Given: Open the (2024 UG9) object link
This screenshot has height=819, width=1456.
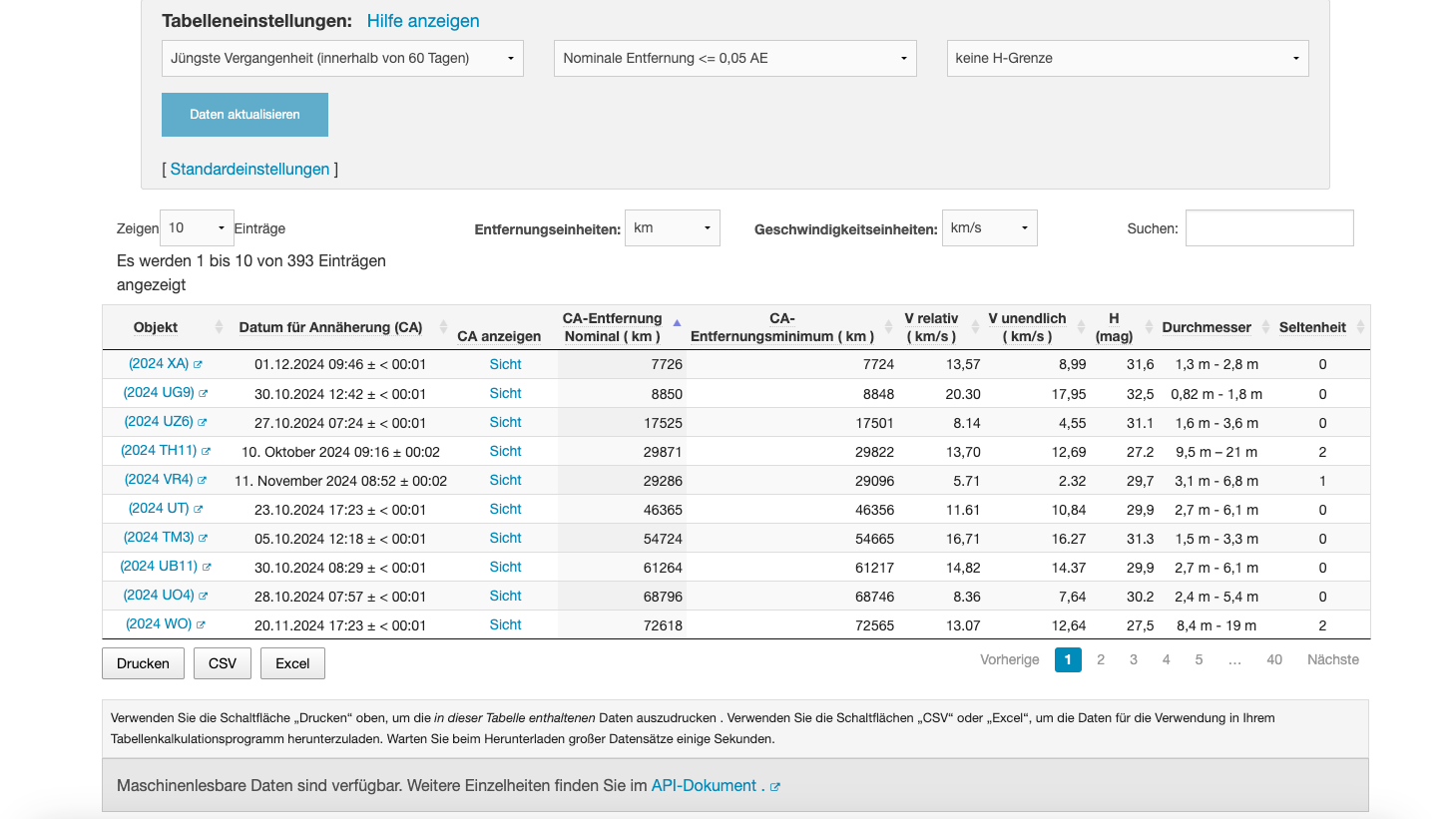Looking at the screenshot, I should tap(159, 393).
